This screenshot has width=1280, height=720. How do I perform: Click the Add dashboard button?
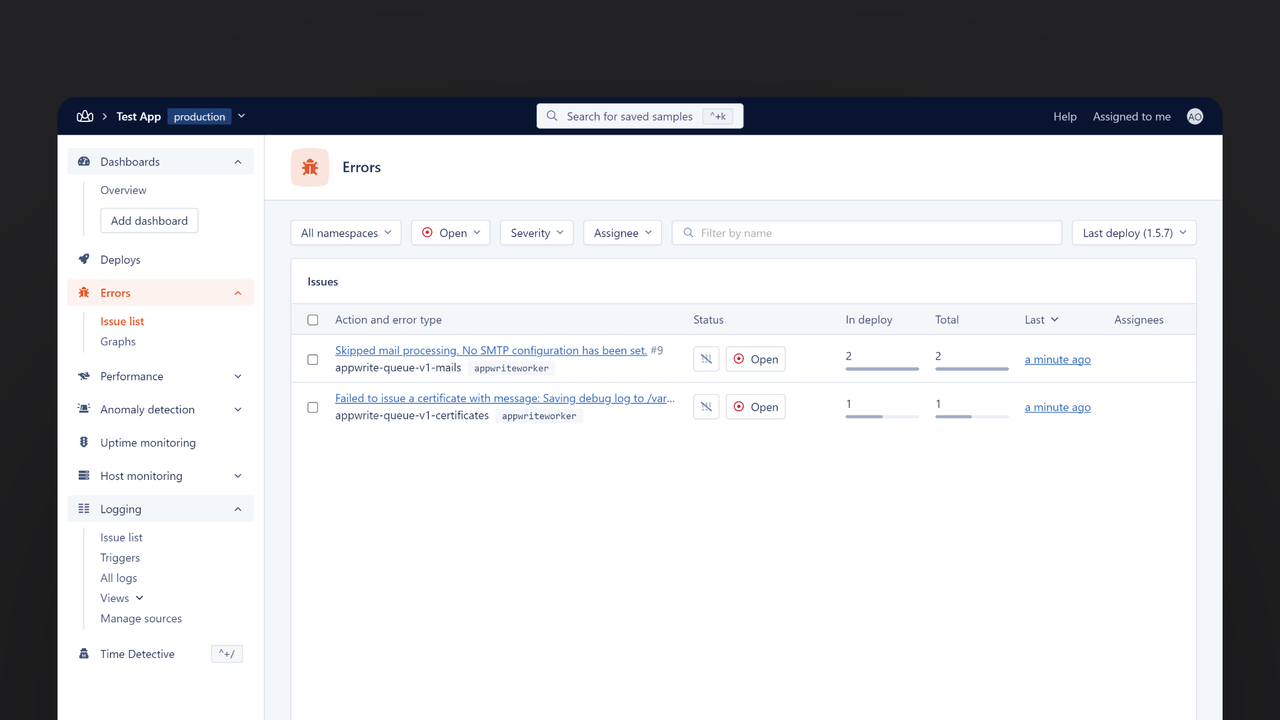point(149,221)
